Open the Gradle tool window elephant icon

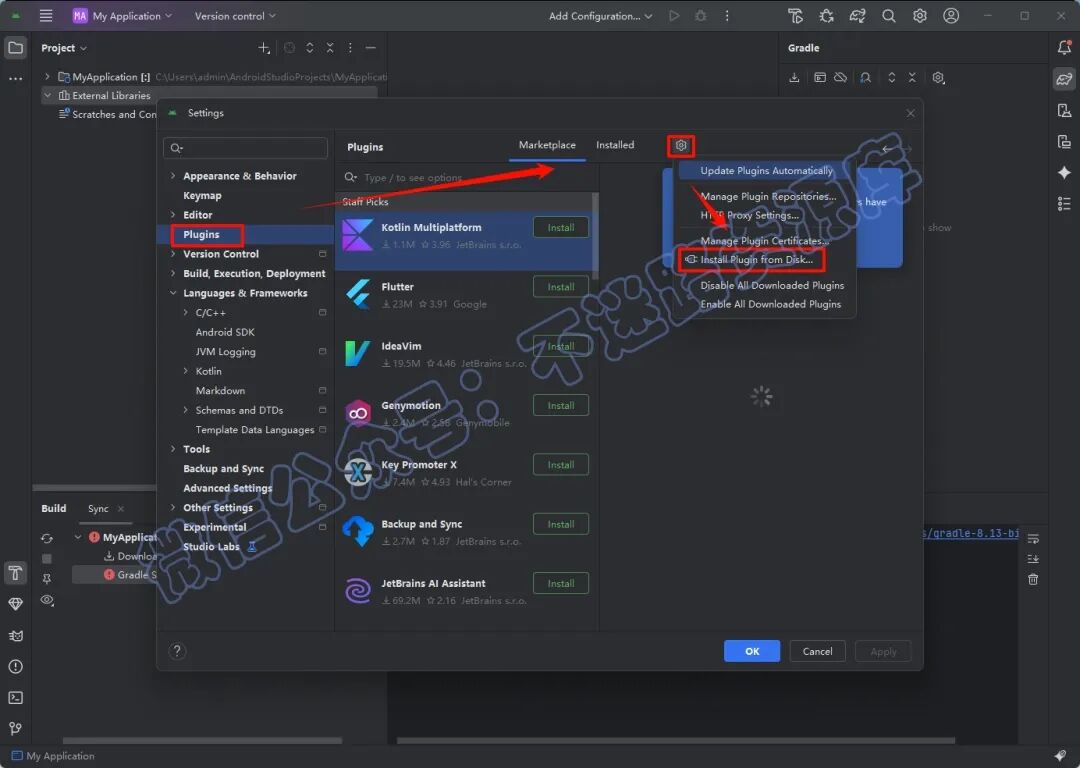point(1064,79)
